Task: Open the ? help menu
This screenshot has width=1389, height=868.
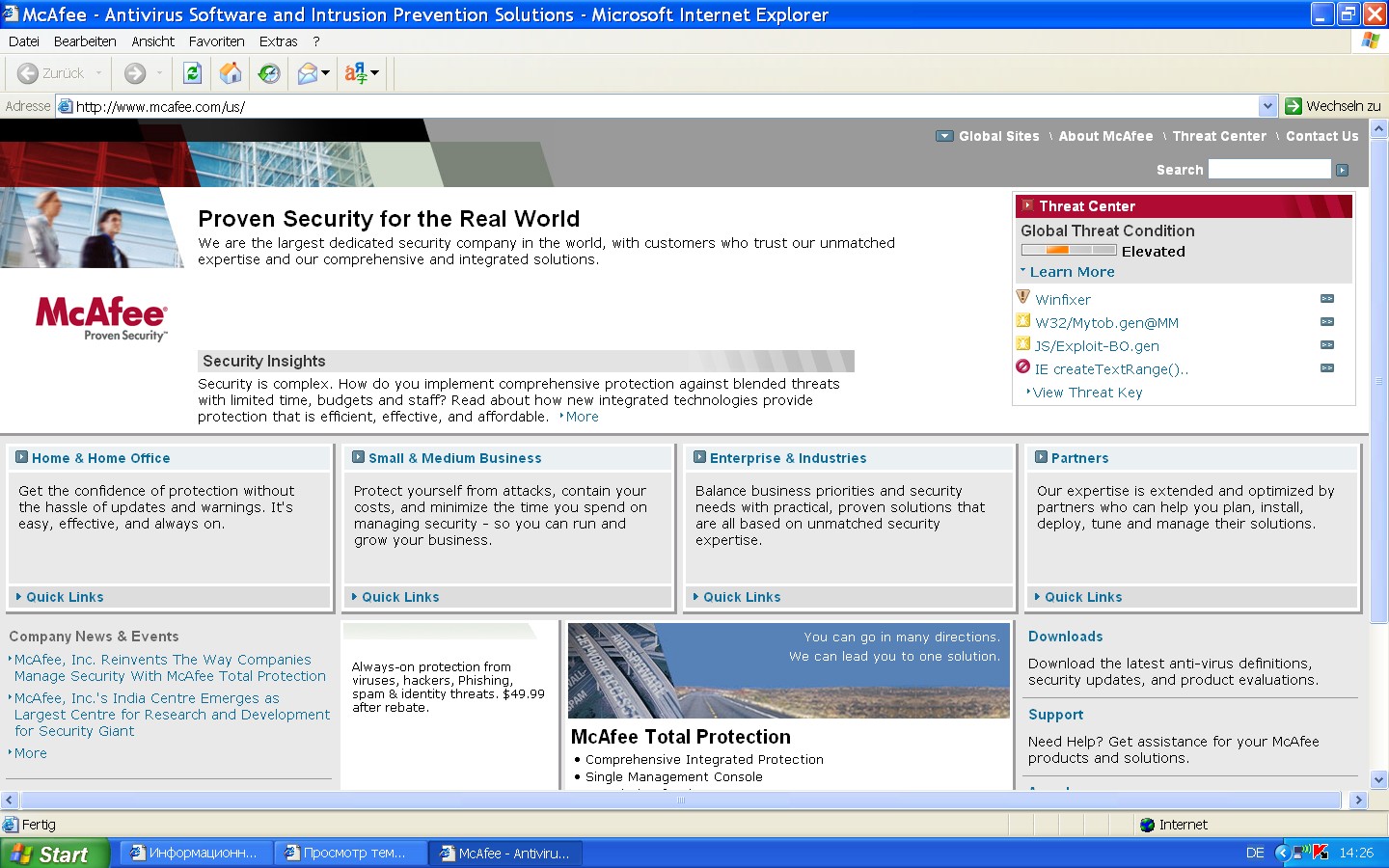Action: [316, 41]
